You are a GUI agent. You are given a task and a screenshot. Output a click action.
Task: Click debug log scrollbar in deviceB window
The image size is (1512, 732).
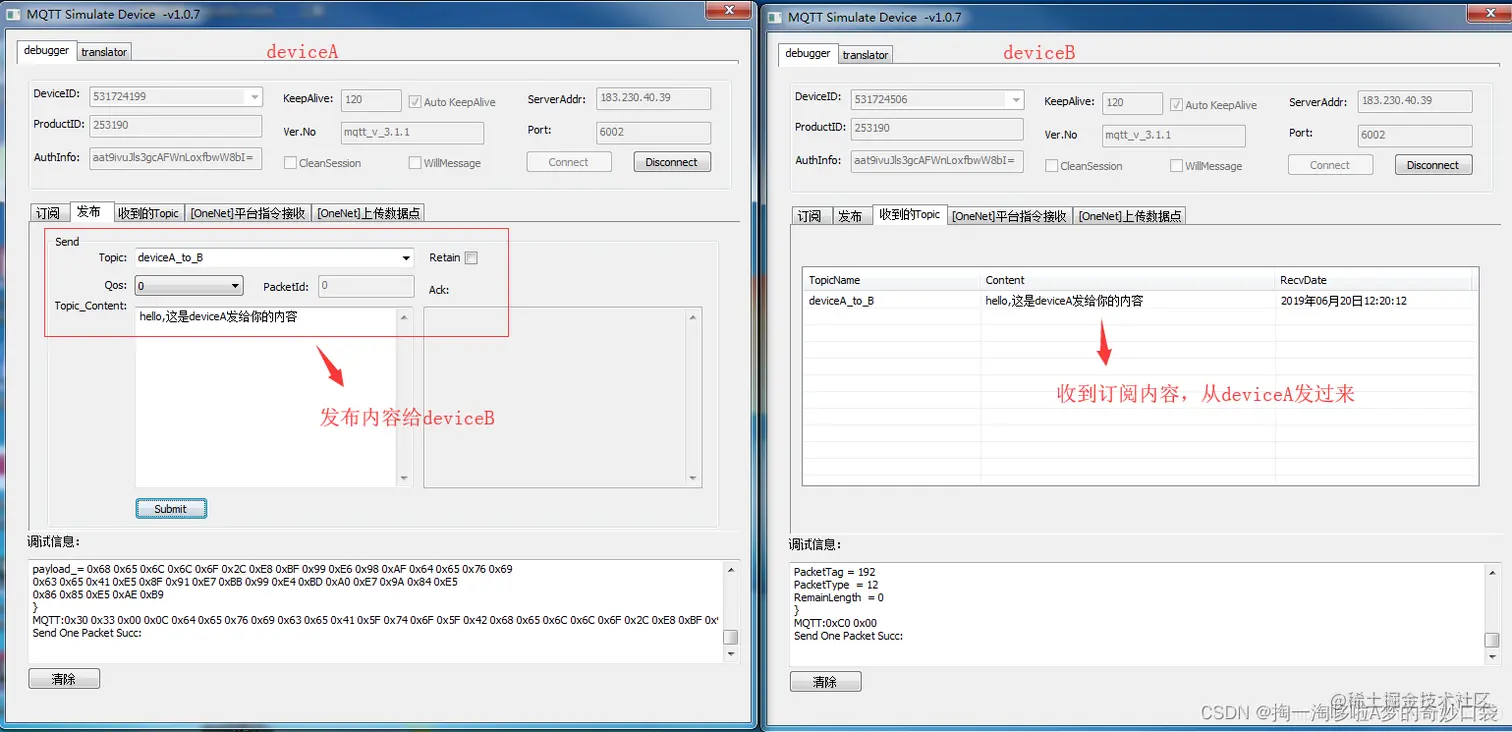pyautogui.click(x=1492, y=614)
